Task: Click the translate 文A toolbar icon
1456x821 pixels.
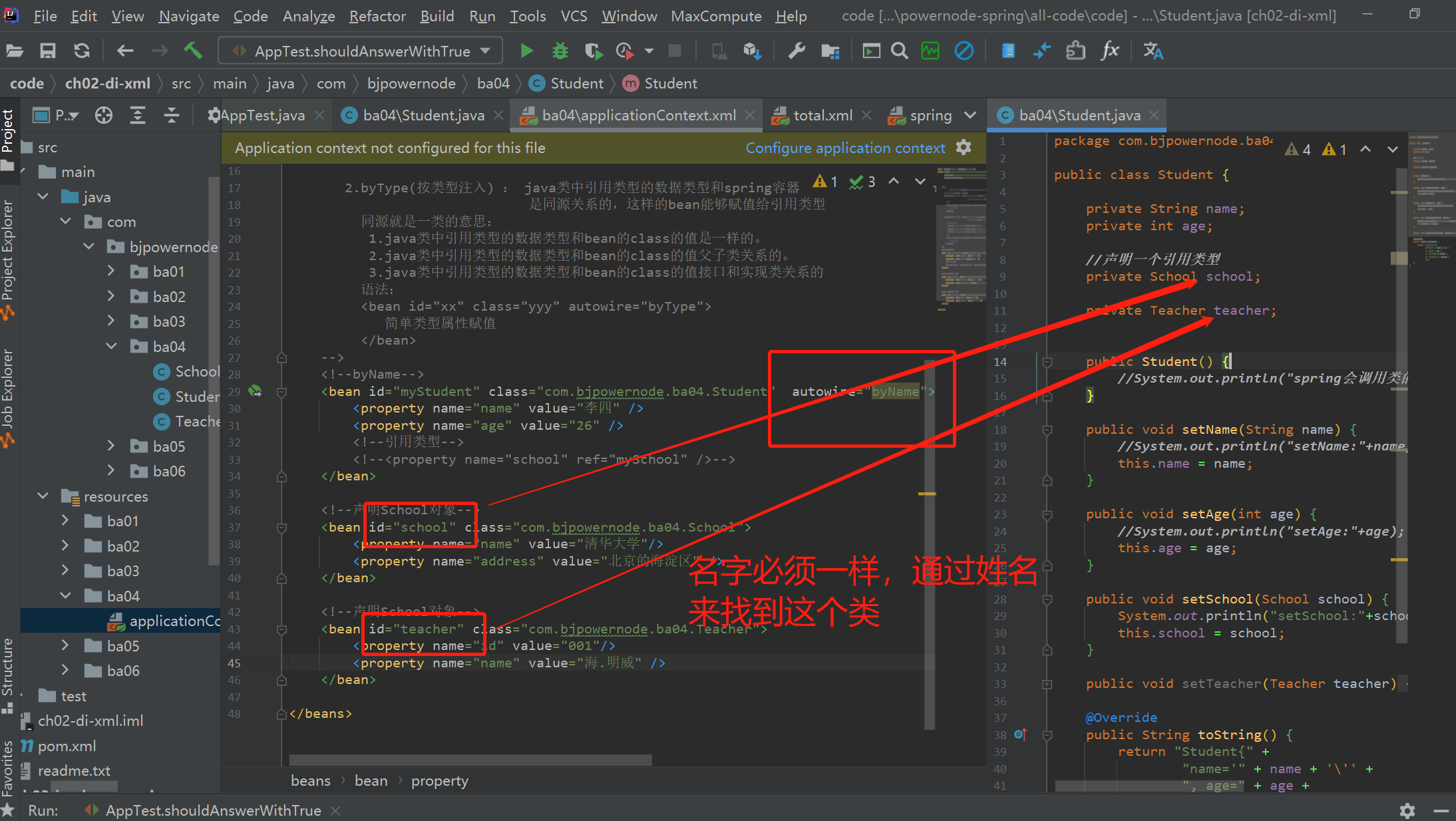Action: click(1153, 50)
